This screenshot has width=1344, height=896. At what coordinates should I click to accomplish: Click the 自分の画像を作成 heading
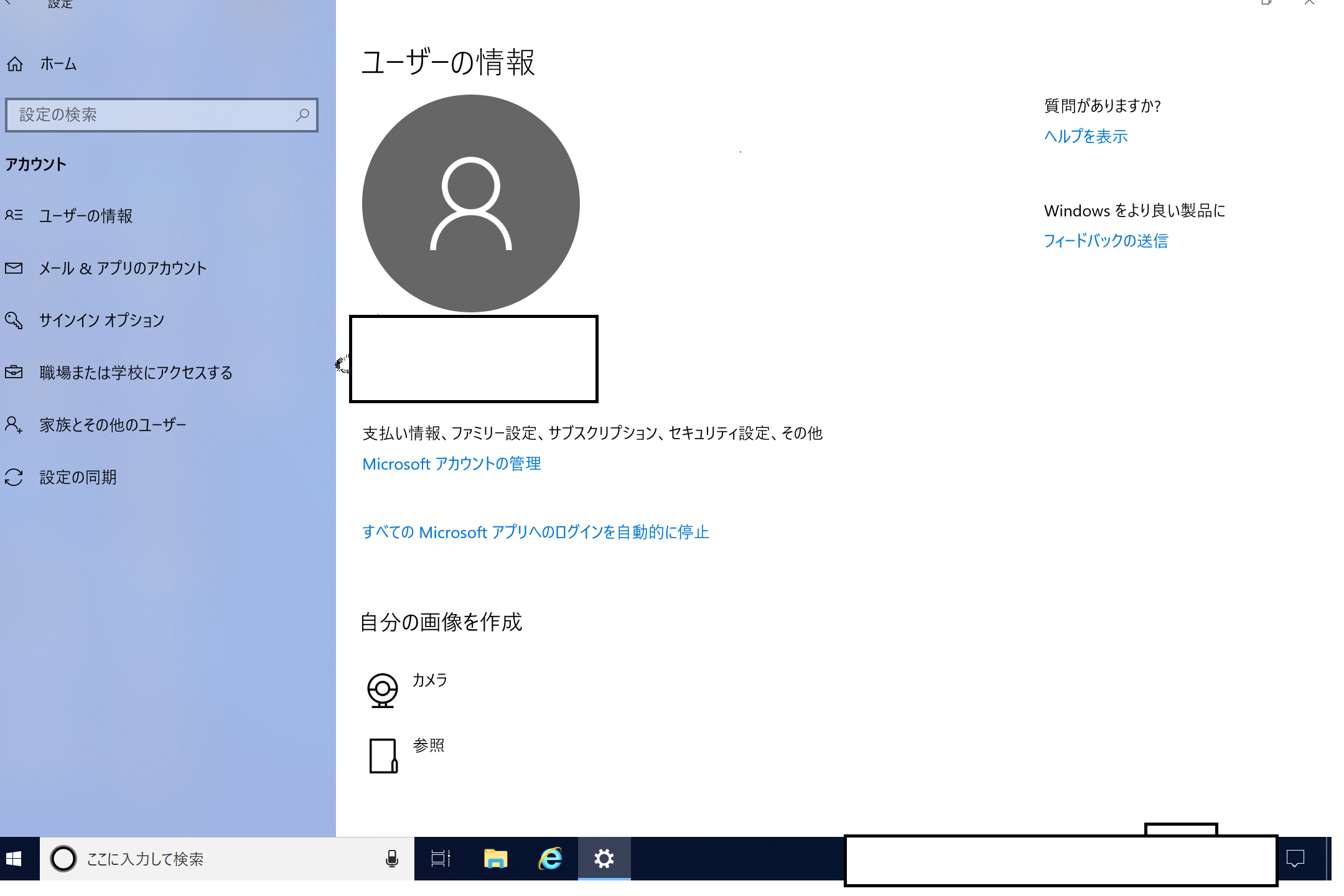[441, 622]
